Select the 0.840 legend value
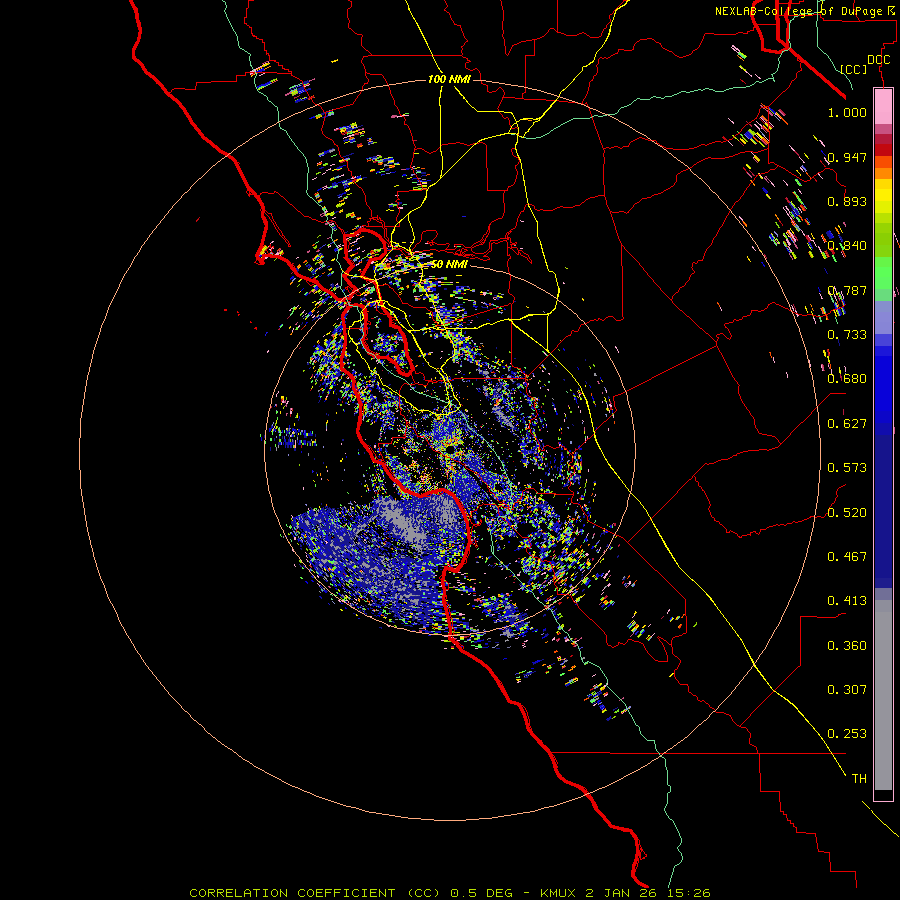This screenshot has width=900, height=900. [x=847, y=246]
